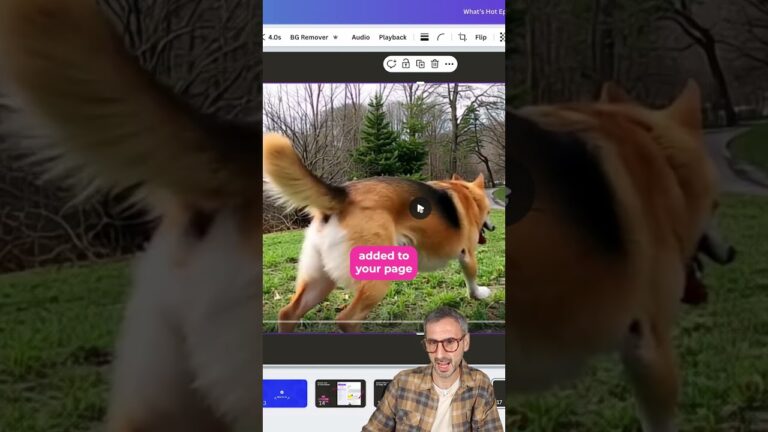Select the blue page thumbnail
This screenshot has height=432, width=768.
click(285, 393)
